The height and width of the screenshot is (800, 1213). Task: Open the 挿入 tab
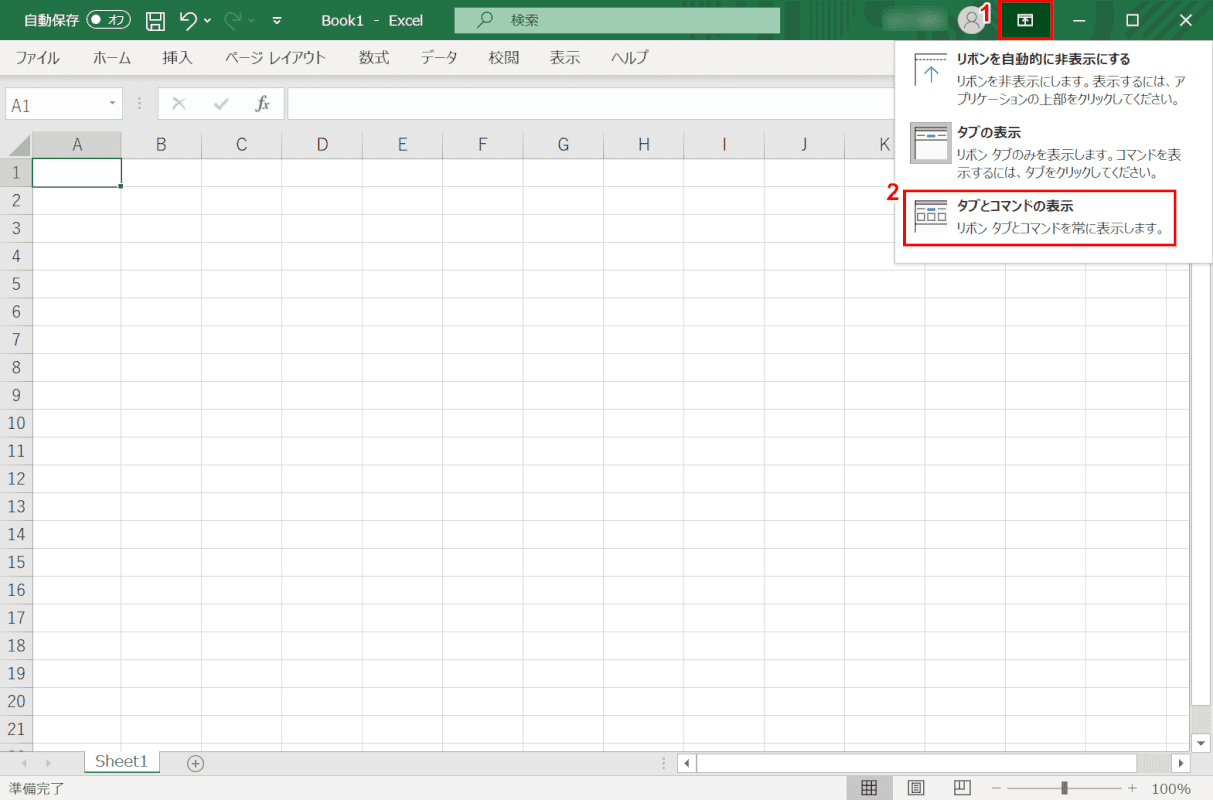pos(177,58)
